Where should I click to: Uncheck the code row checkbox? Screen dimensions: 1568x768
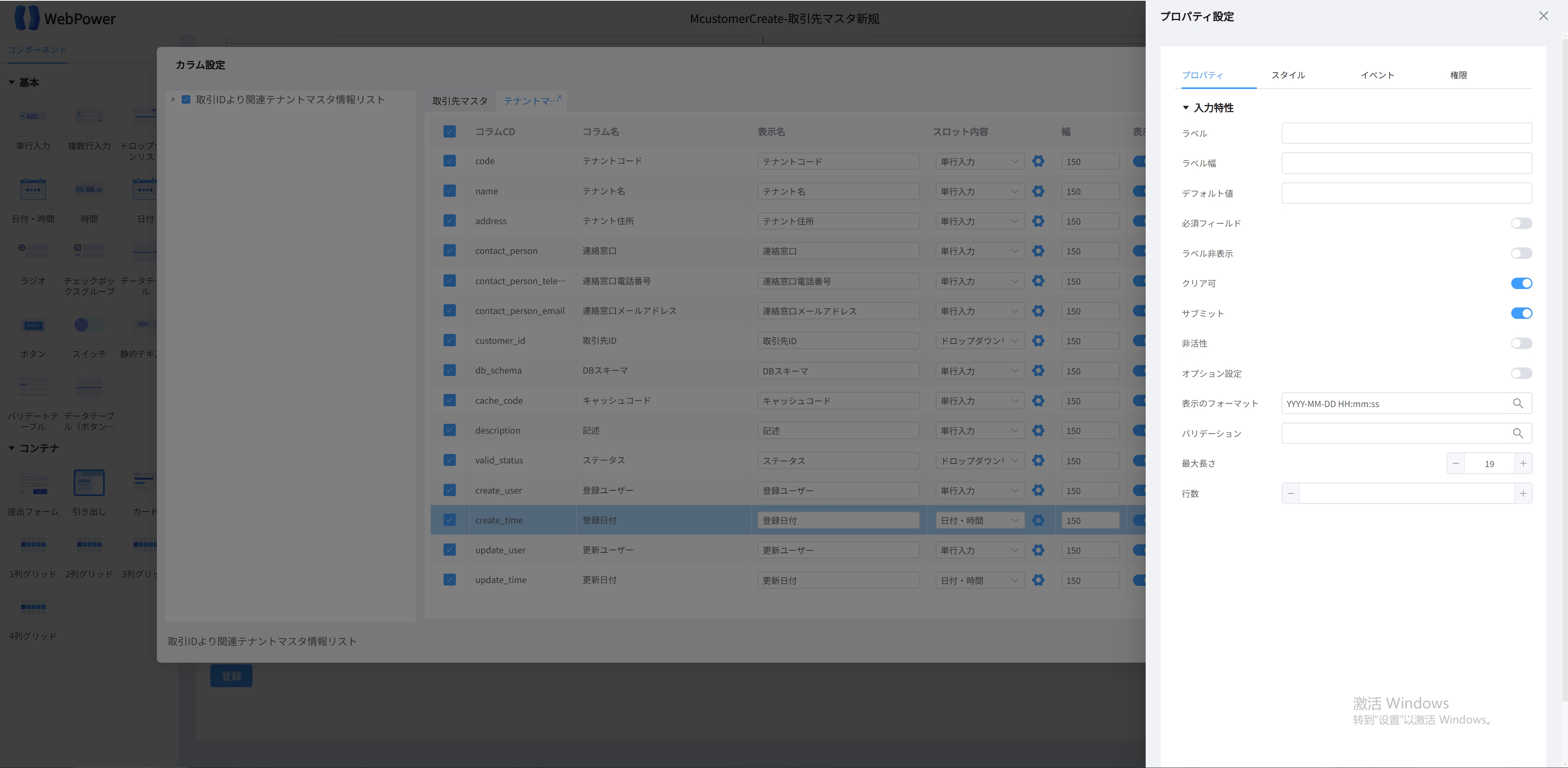[x=449, y=160]
